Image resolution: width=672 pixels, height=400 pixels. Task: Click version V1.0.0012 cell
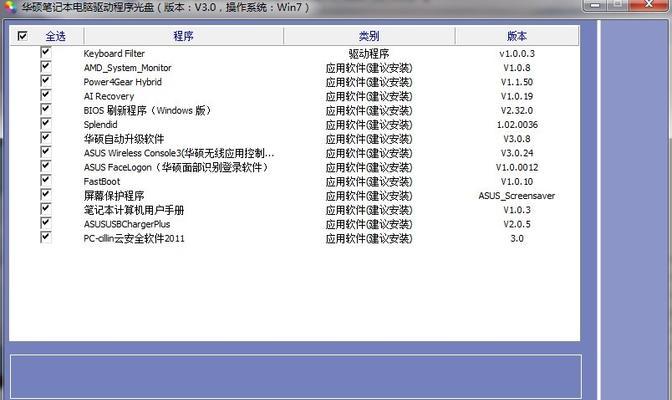(517, 167)
